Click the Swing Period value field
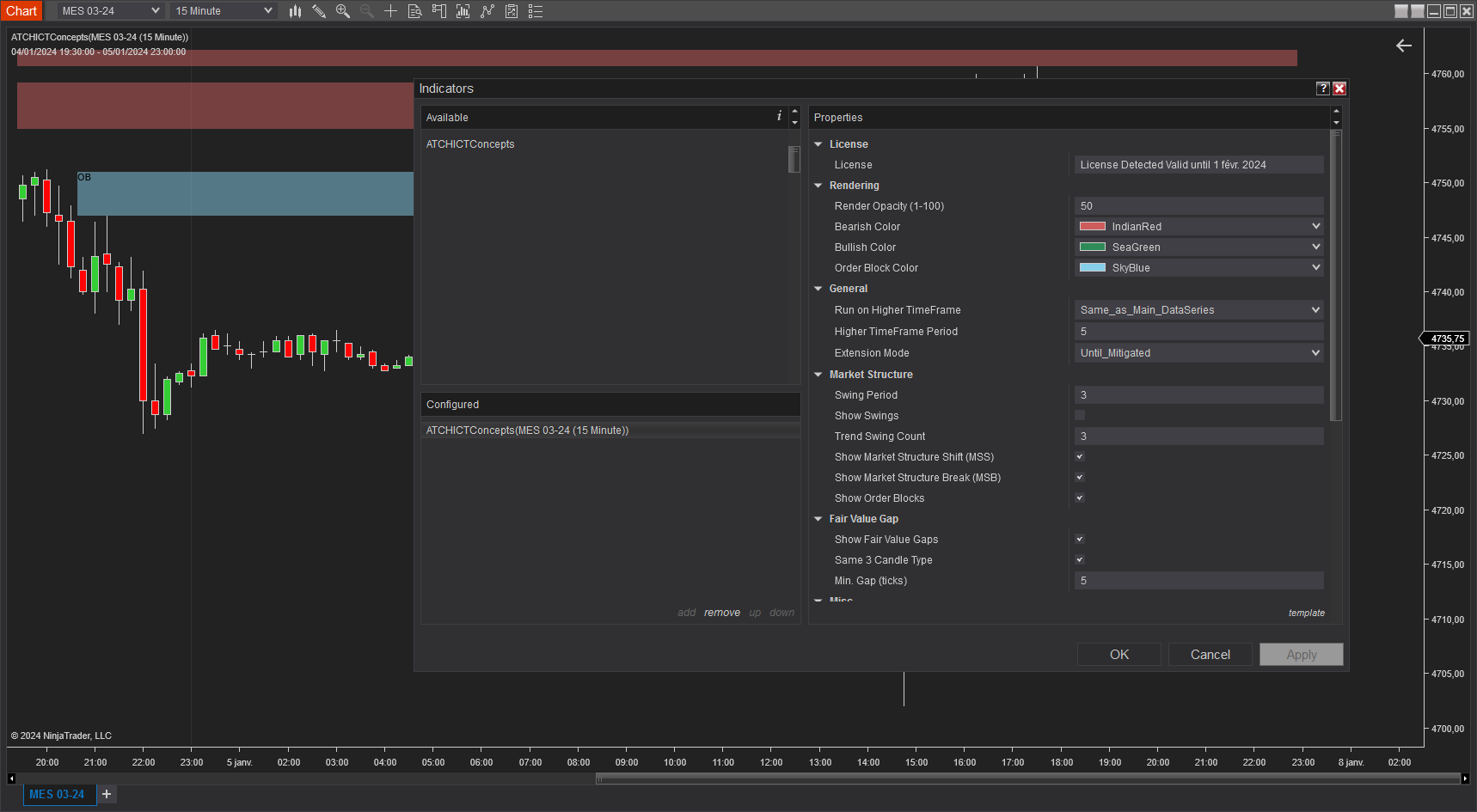Viewport: 1477px width, 812px height. 1198,395
